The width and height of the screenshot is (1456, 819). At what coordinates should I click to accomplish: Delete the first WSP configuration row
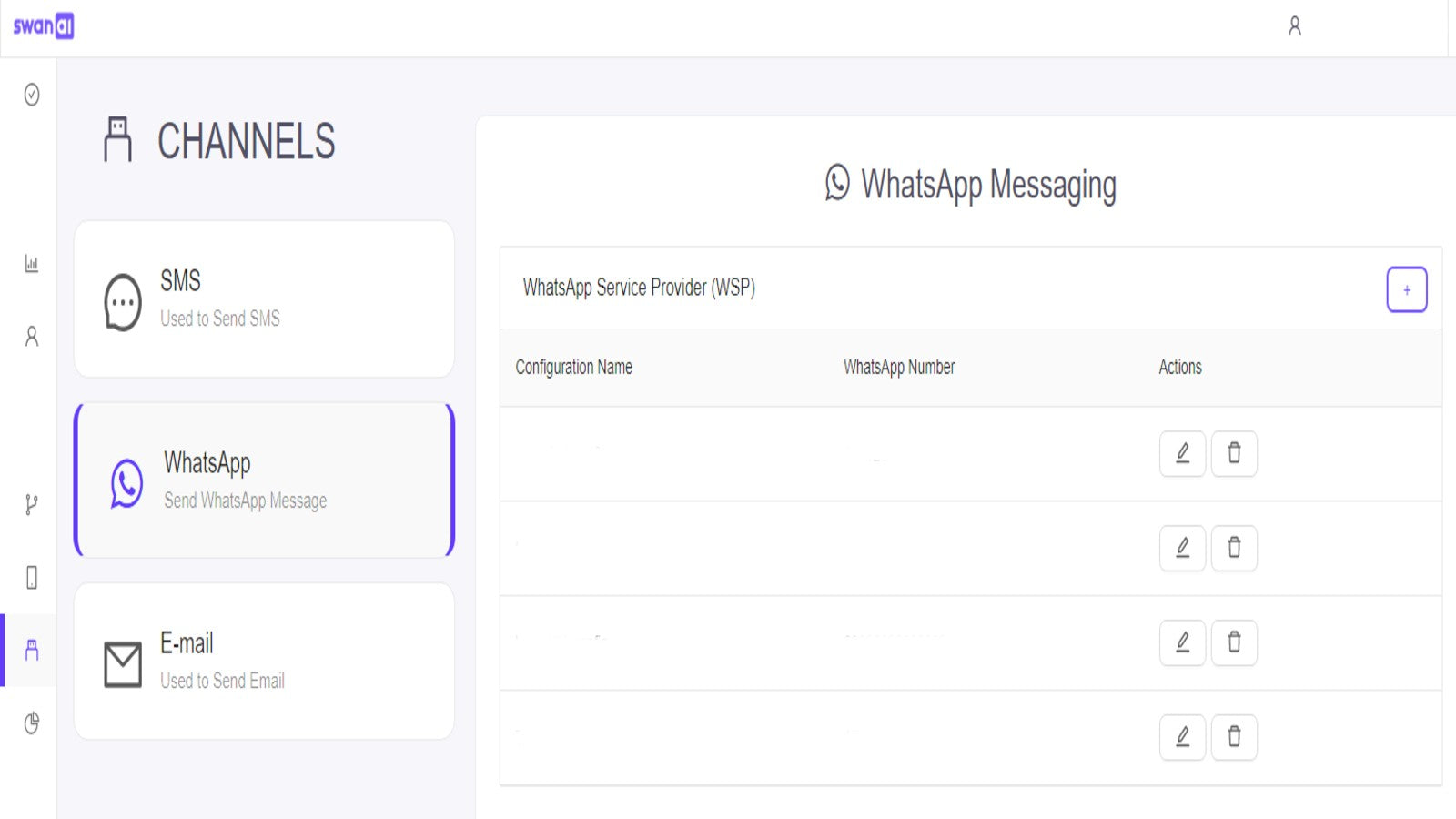pyautogui.click(x=1234, y=453)
